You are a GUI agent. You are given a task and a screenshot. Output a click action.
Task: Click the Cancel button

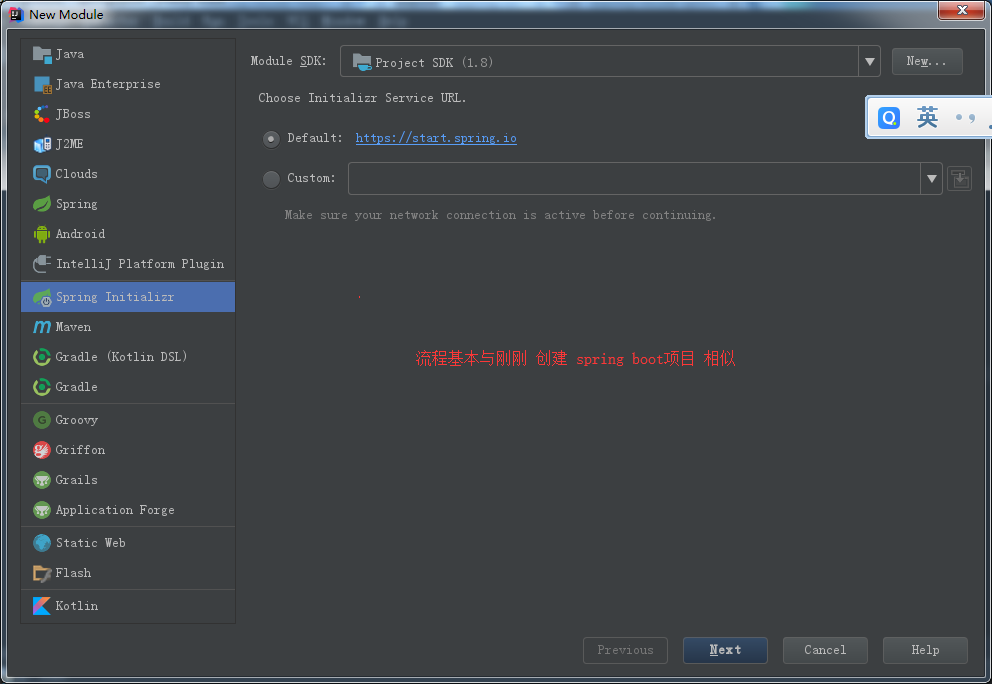pyautogui.click(x=825, y=650)
